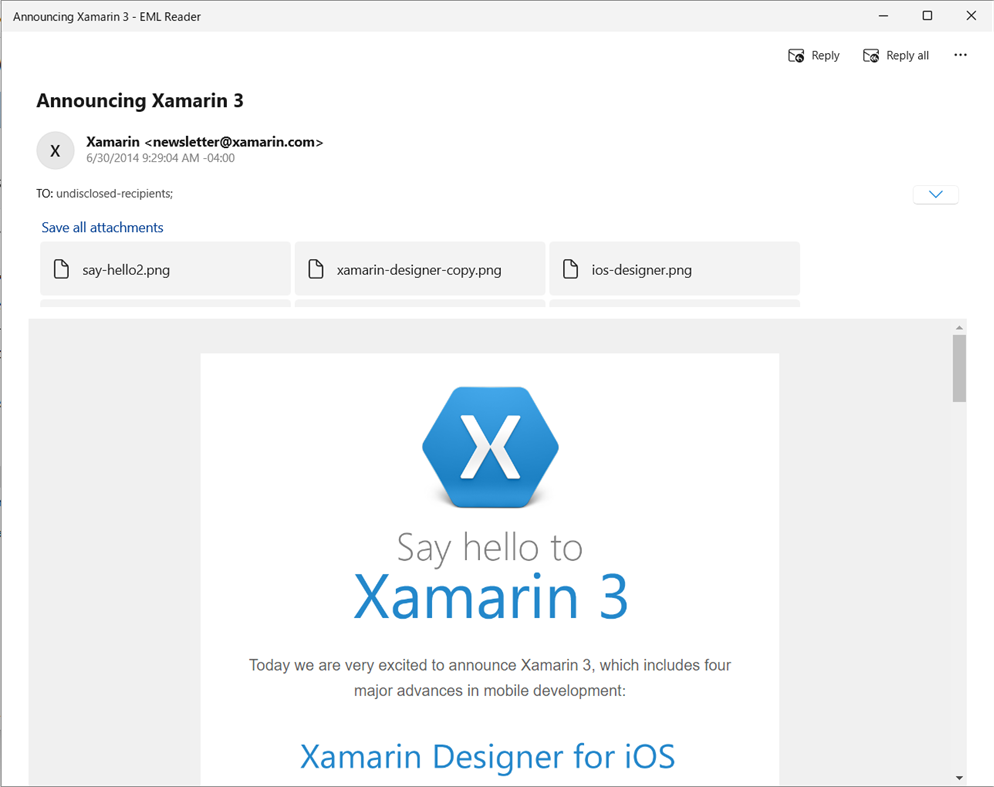The image size is (994, 787).
Task: Click the file icon on ios-designer.png attachment
Action: [x=571, y=268]
